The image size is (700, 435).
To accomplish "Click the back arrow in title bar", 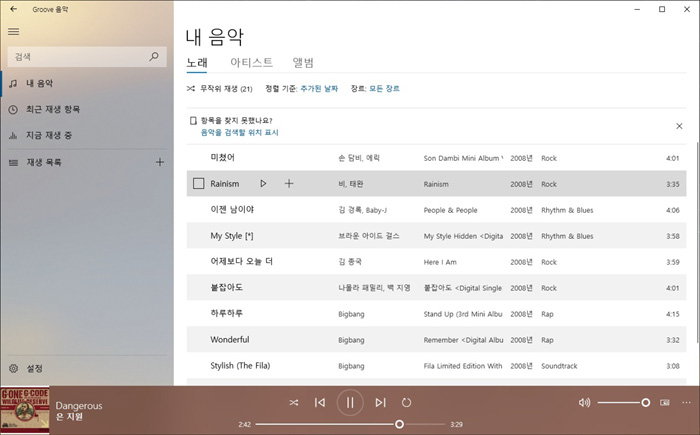I will coord(12,9).
